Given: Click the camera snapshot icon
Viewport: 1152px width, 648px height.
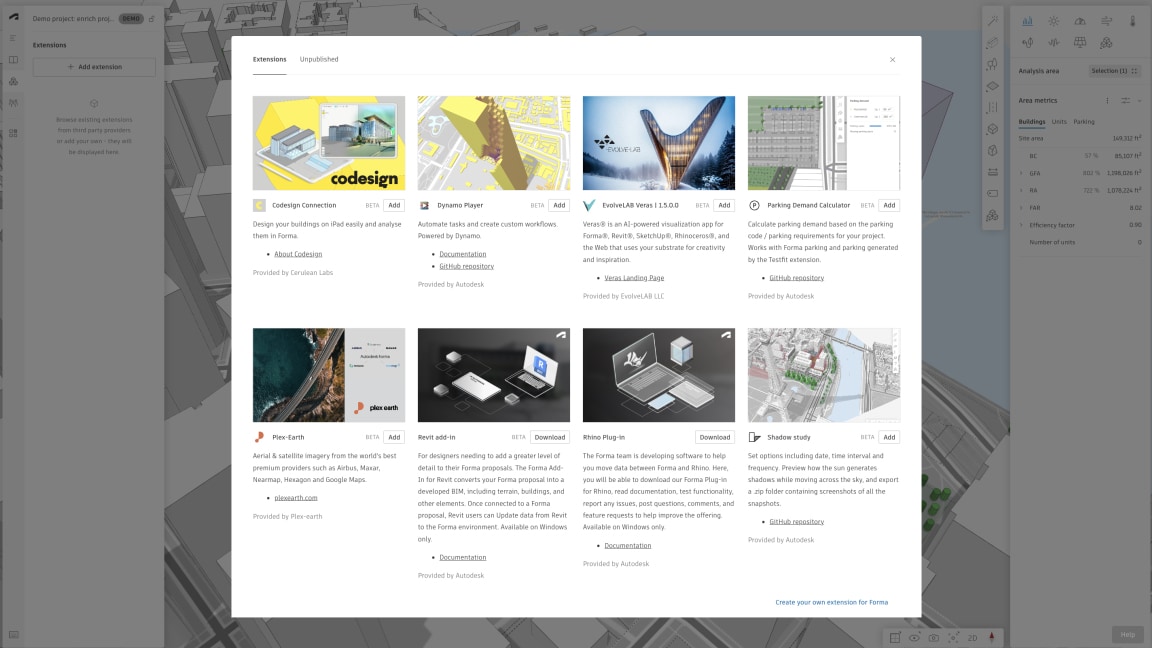Looking at the screenshot, I should [x=933, y=637].
